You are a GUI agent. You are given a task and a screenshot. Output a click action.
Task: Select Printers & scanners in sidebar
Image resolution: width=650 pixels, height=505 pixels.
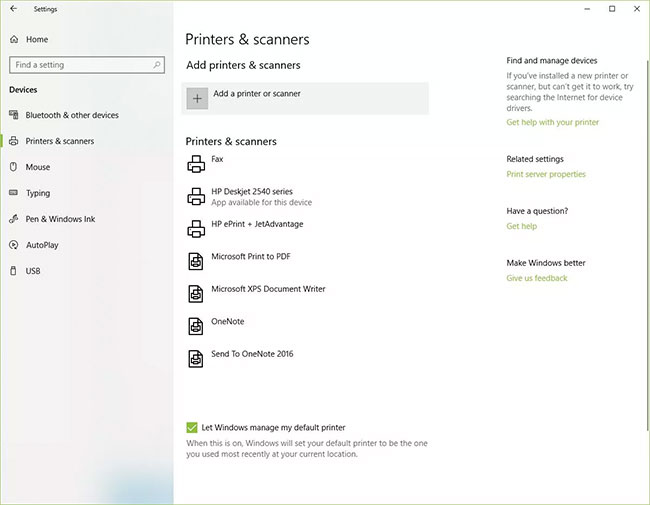coord(60,141)
